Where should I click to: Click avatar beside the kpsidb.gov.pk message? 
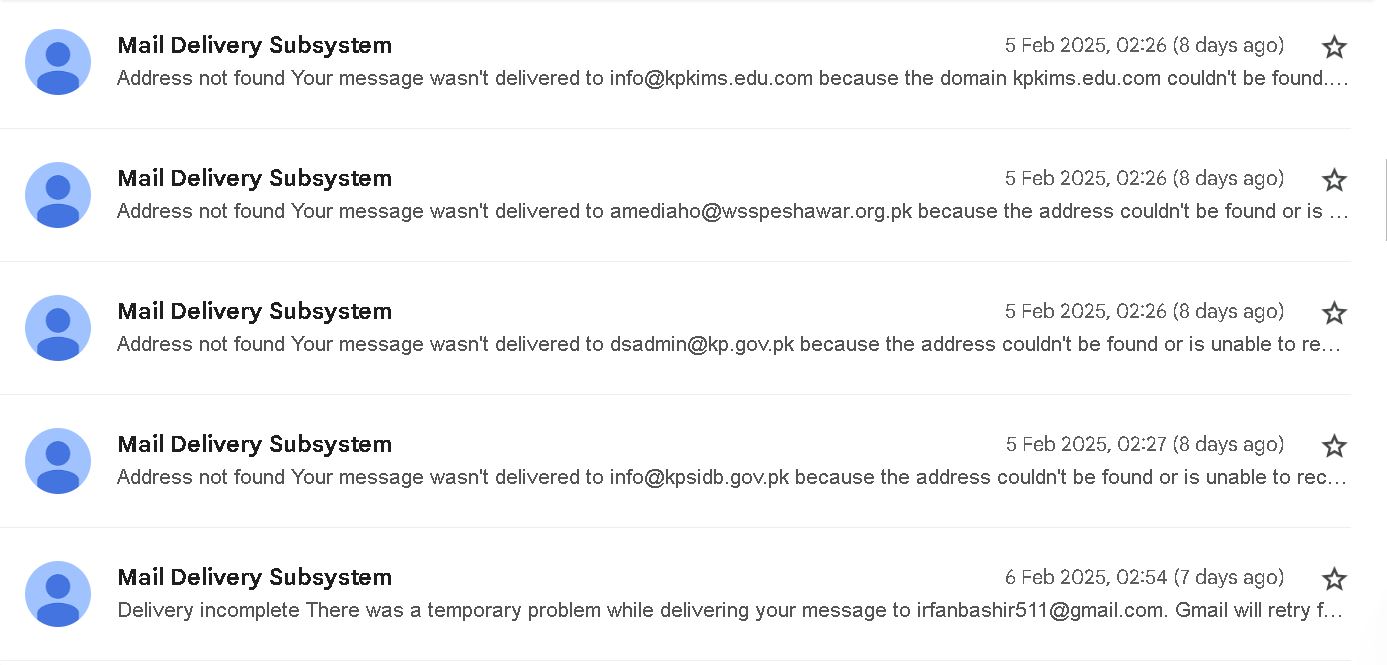click(x=58, y=461)
